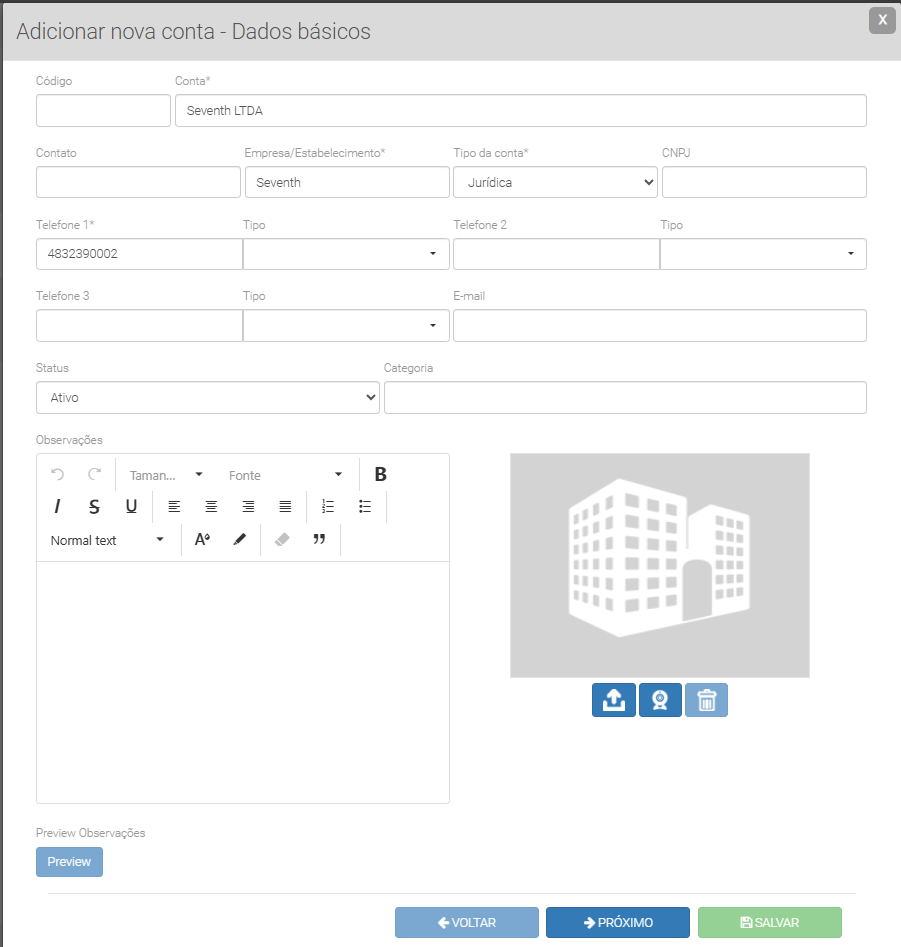This screenshot has height=947, width=901.
Task: Toggle underline formatting
Action: (x=131, y=507)
